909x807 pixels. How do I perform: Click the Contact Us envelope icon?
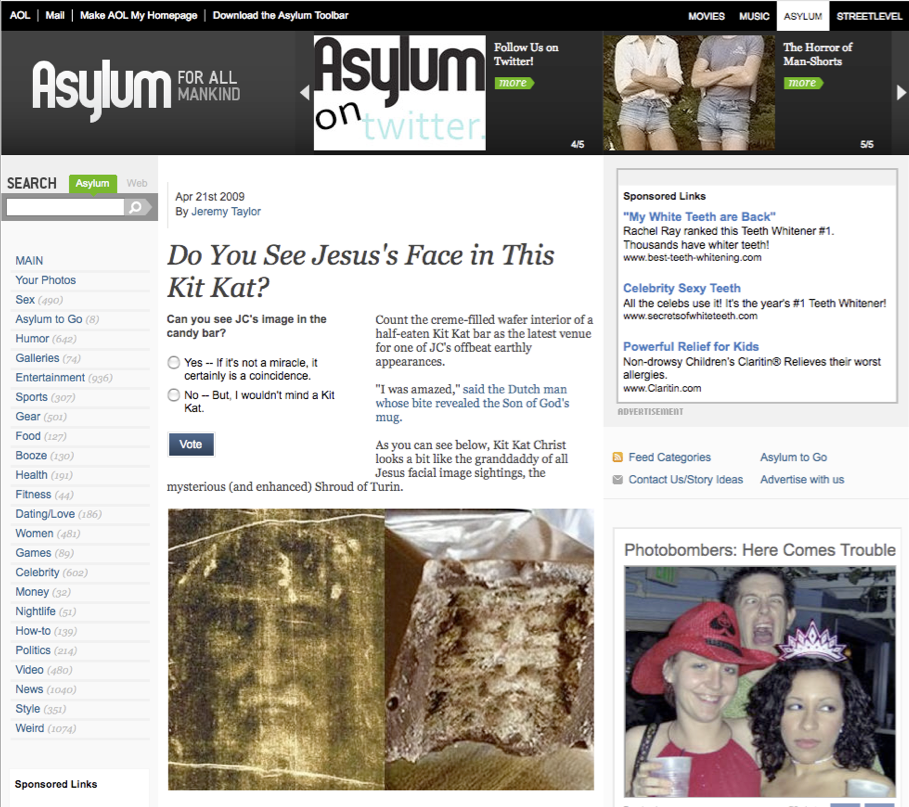click(x=617, y=479)
